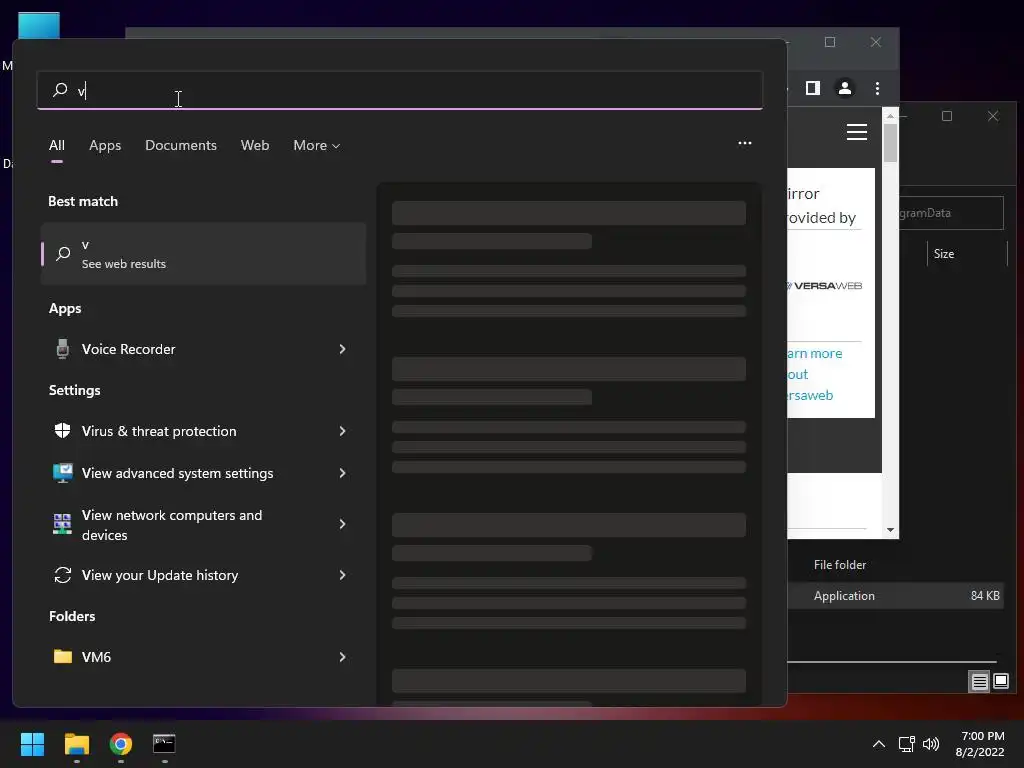Select best match 'v See web results'
This screenshot has height=768, width=1024.
point(203,254)
